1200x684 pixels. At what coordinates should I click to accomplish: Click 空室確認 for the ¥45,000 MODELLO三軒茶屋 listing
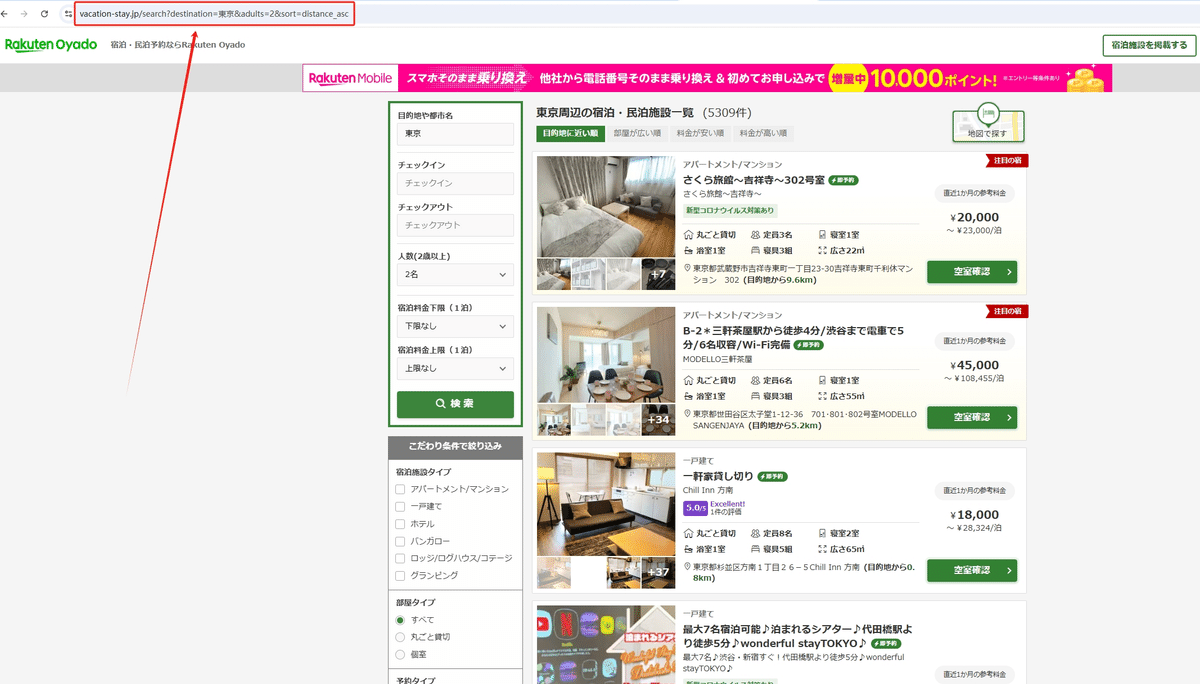(x=972, y=417)
